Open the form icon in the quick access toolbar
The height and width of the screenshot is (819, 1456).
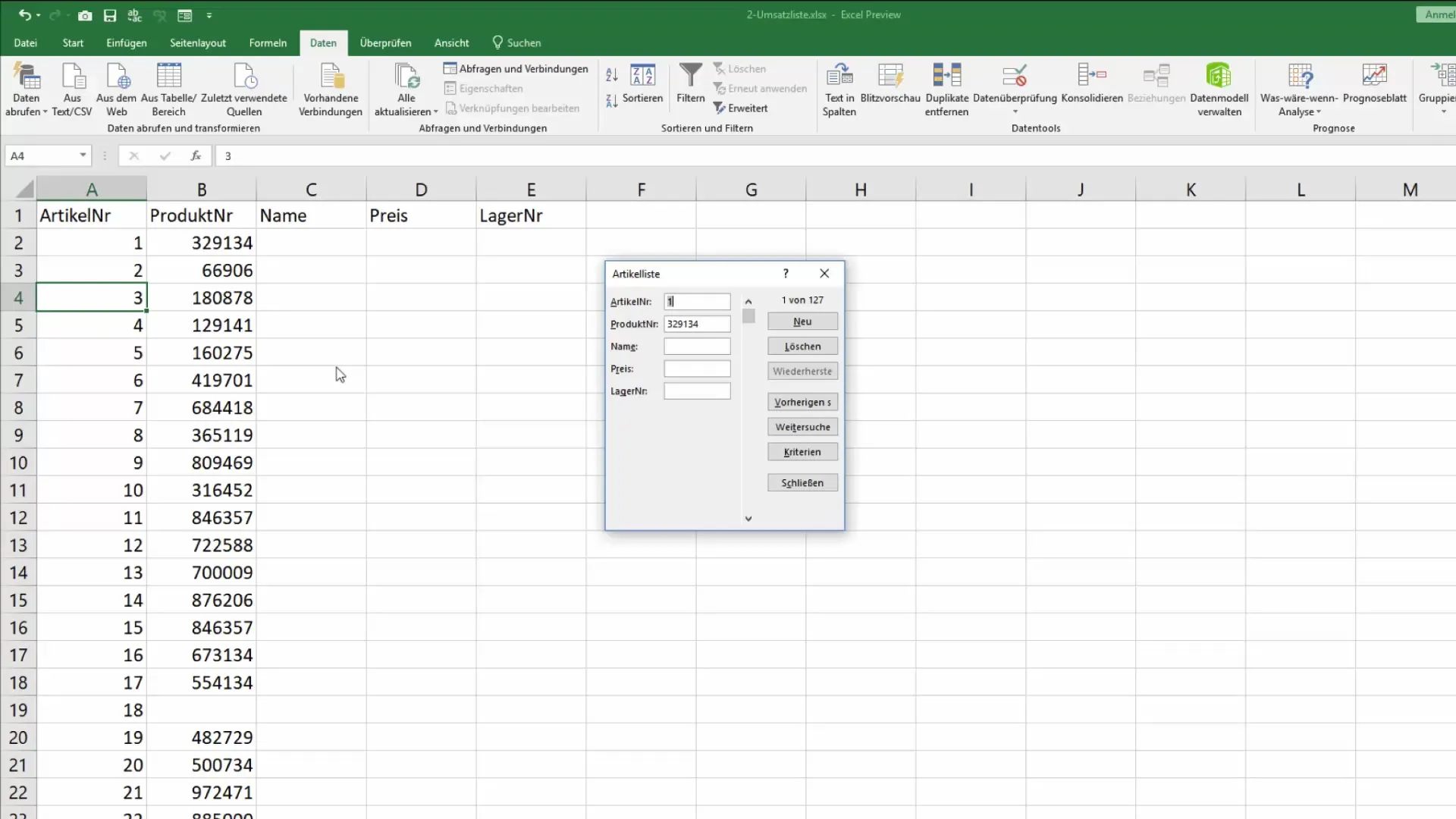pos(184,14)
